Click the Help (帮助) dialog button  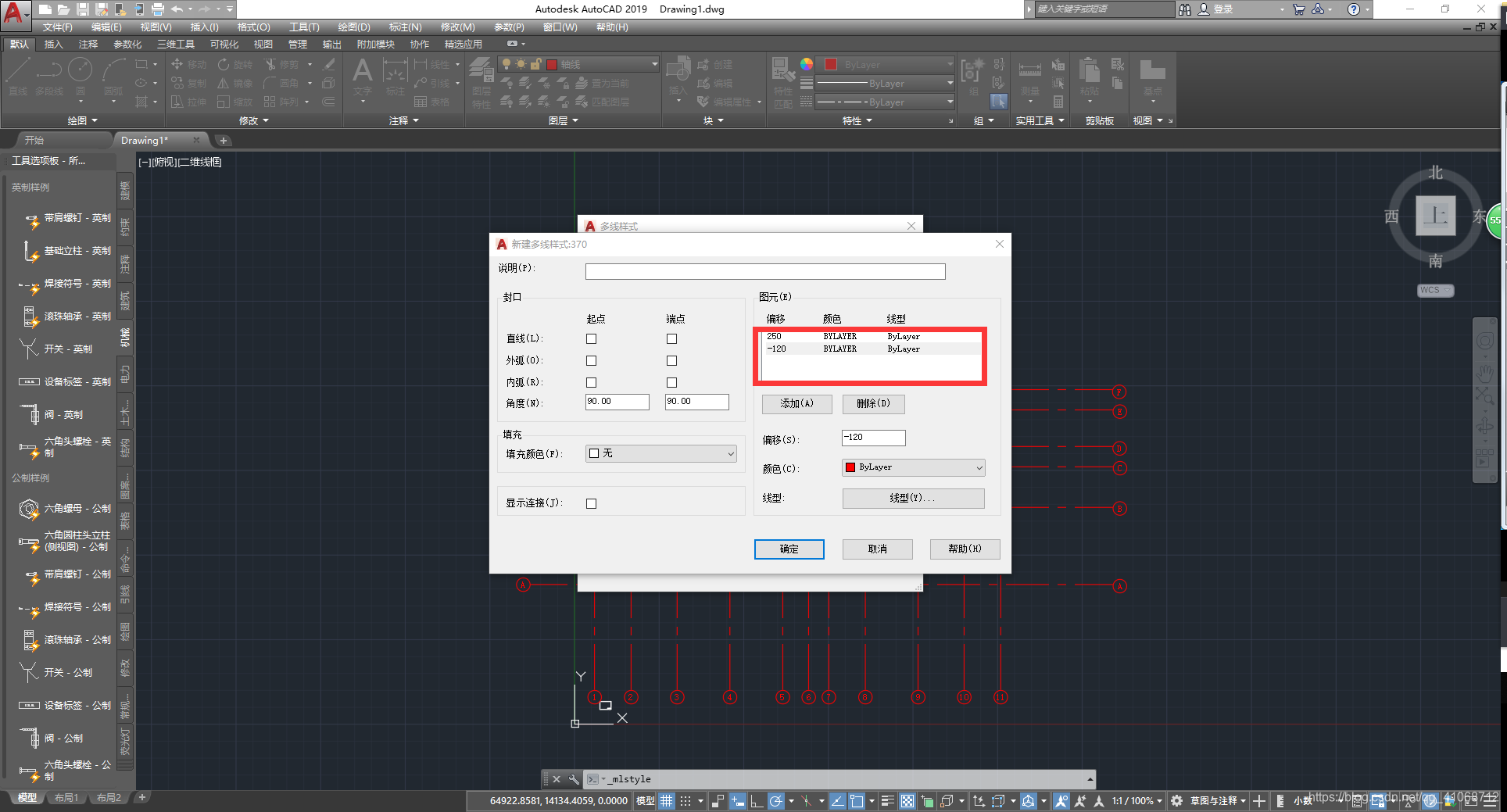[965, 549]
